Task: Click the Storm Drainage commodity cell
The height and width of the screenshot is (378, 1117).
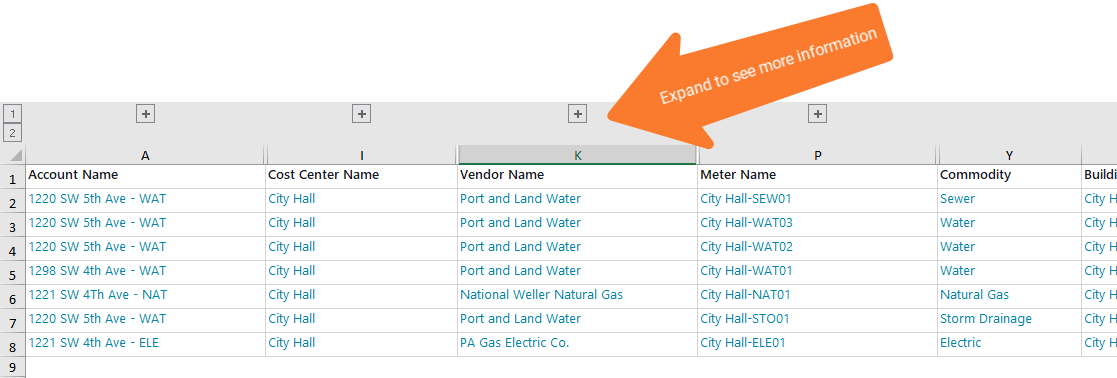Action: [985, 319]
